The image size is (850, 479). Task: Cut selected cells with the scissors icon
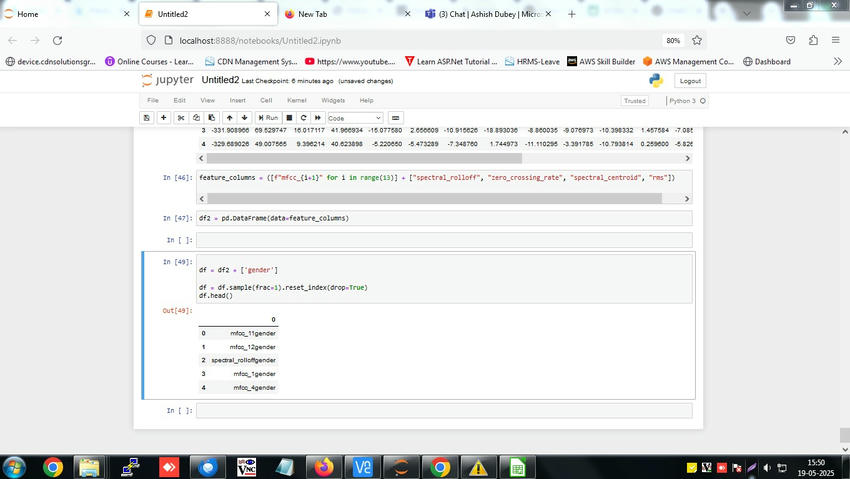181,118
